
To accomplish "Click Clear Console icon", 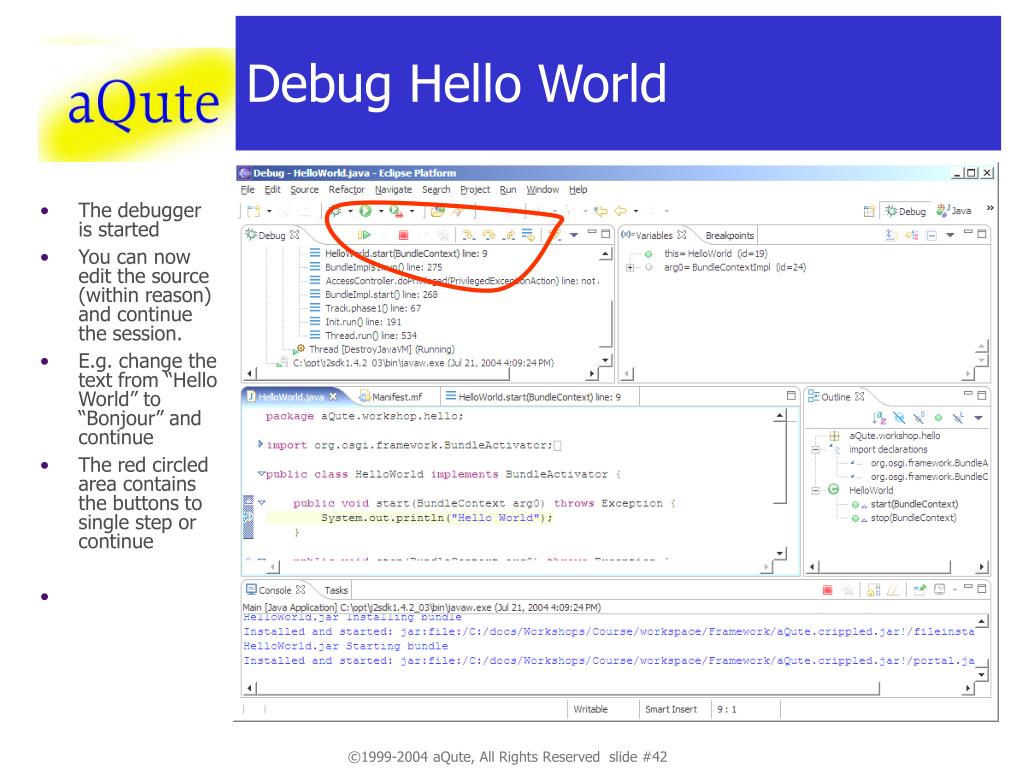I will point(893,590).
